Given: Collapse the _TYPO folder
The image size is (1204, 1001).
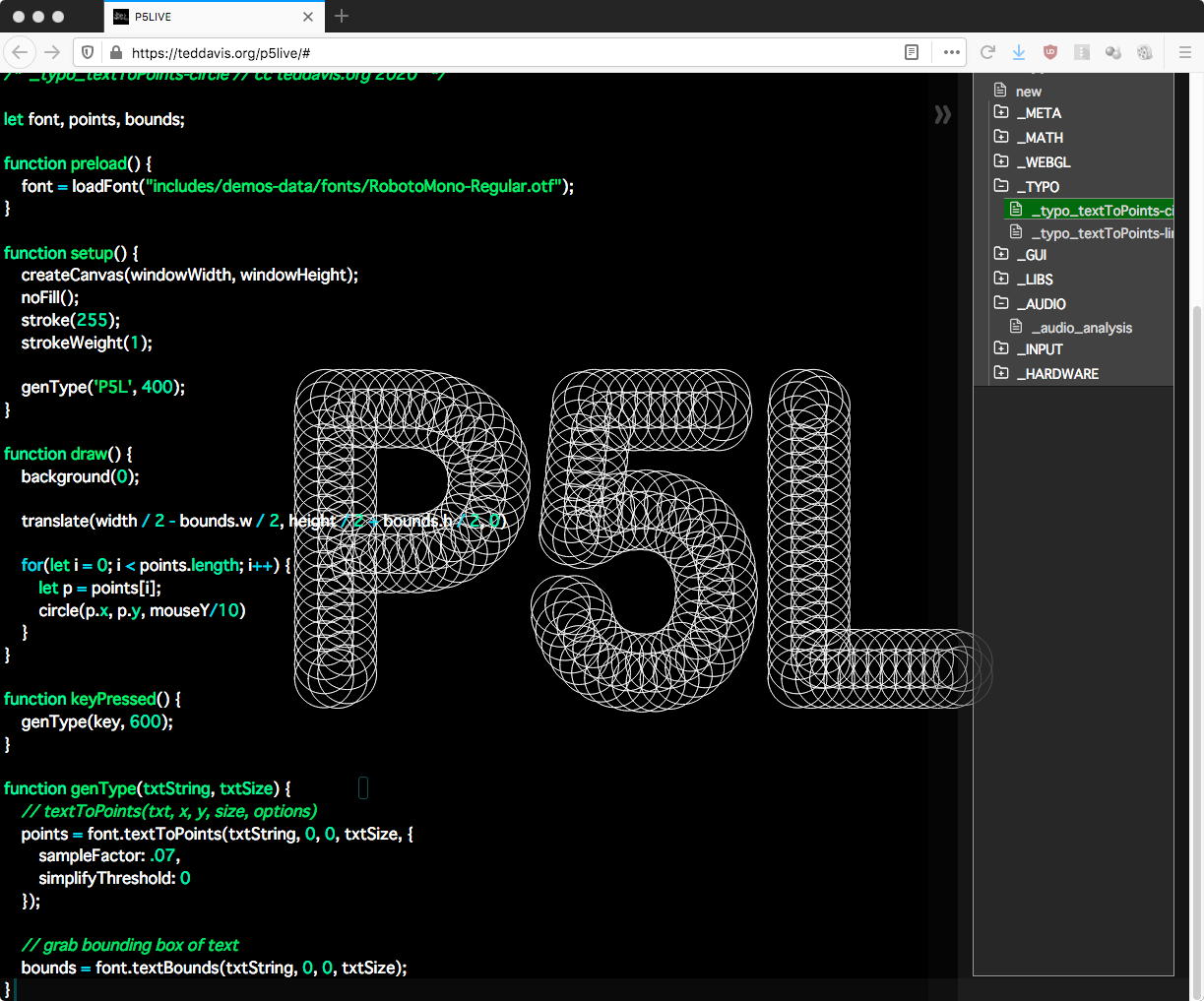Looking at the screenshot, I should coord(1001,186).
